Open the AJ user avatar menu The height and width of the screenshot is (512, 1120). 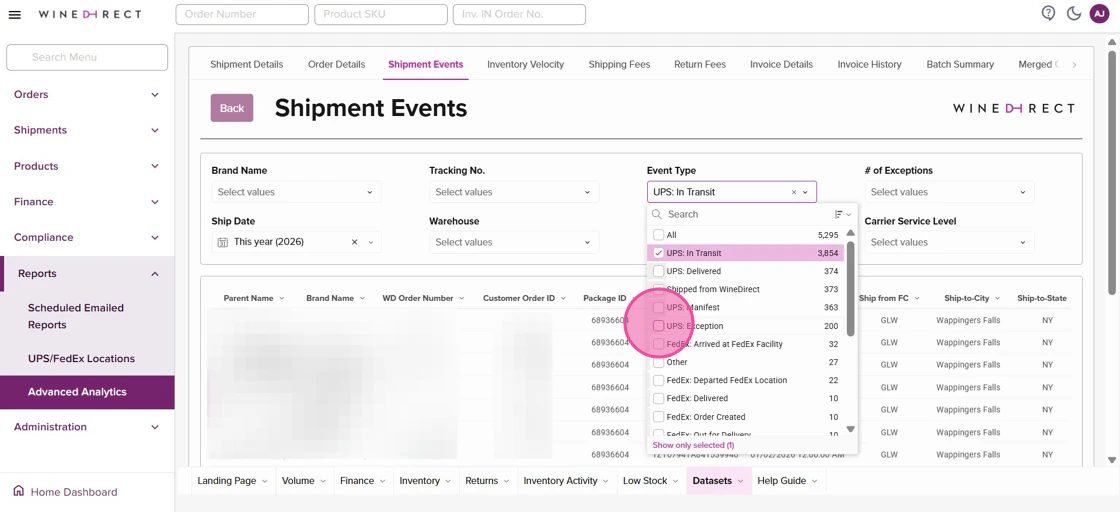(x=1099, y=14)
